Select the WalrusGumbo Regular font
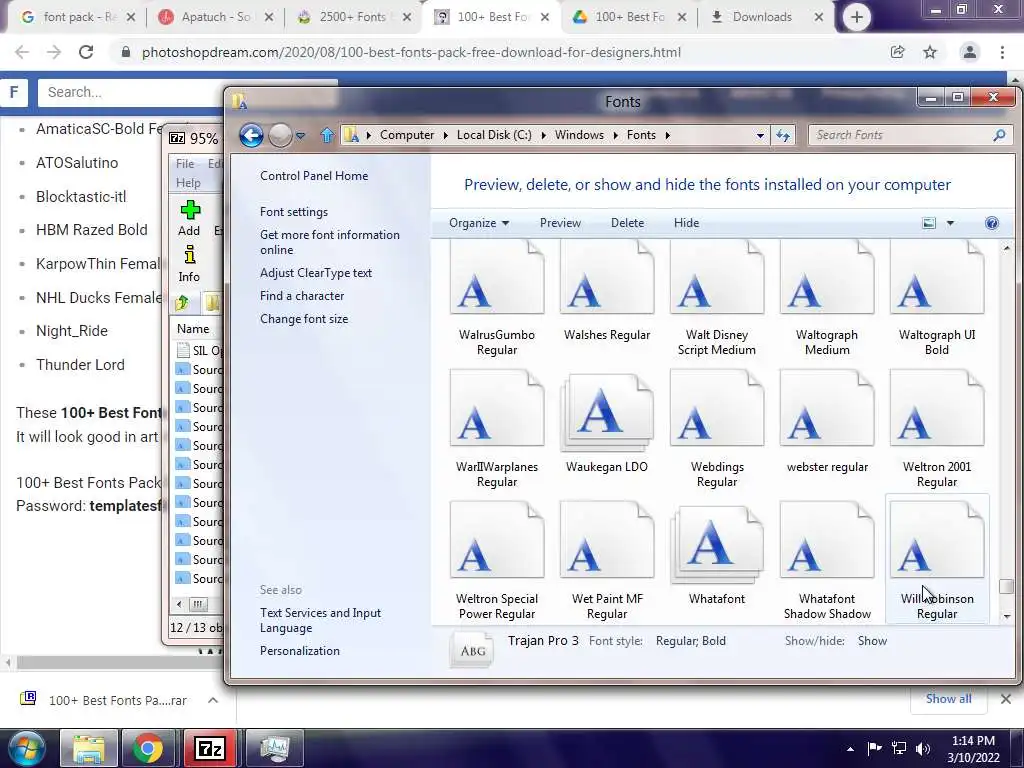This screenshot has width=1024, height=768. [x=497, y=299]
